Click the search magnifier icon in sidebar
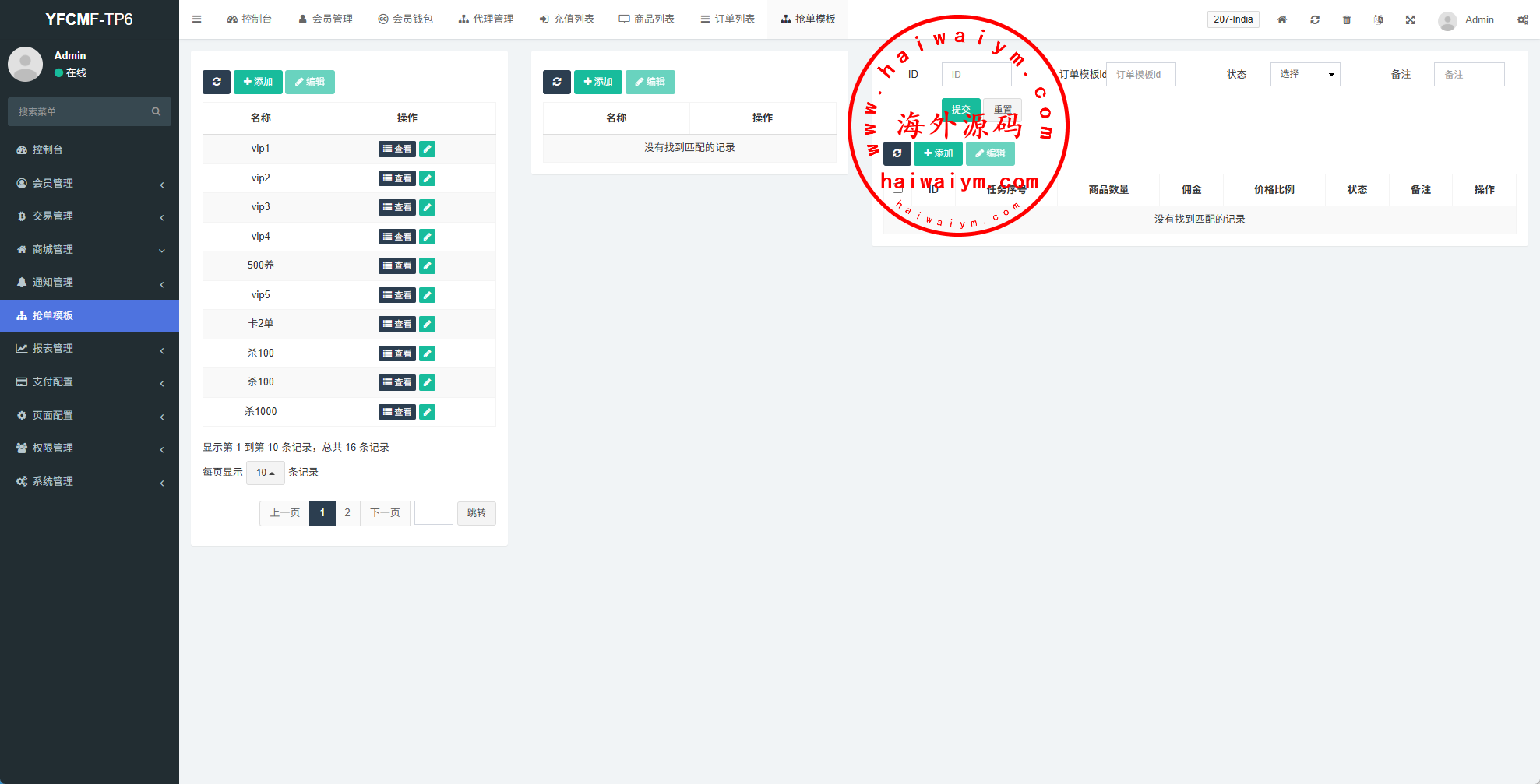Image resolution: width=1540 pixels, height=784 pixels. coord(156,112)
